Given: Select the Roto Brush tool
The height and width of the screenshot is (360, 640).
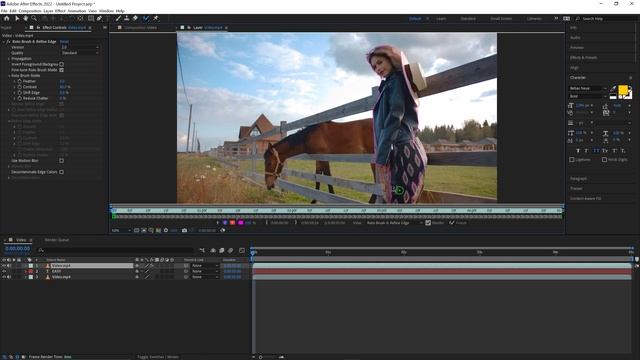Looking at the screenshot, I should click(146, 18).
